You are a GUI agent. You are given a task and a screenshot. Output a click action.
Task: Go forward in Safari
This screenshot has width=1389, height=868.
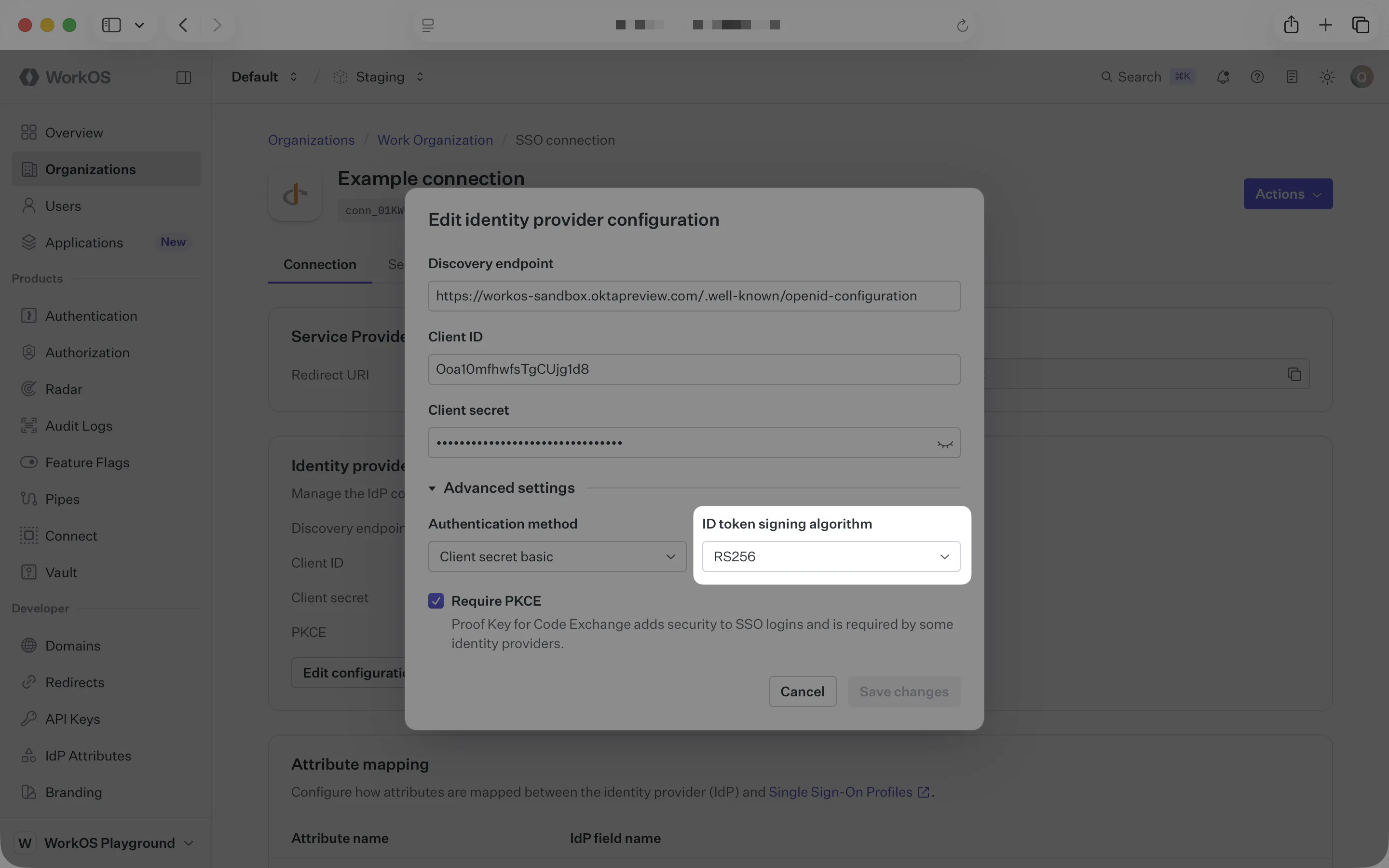click(217, 25)
